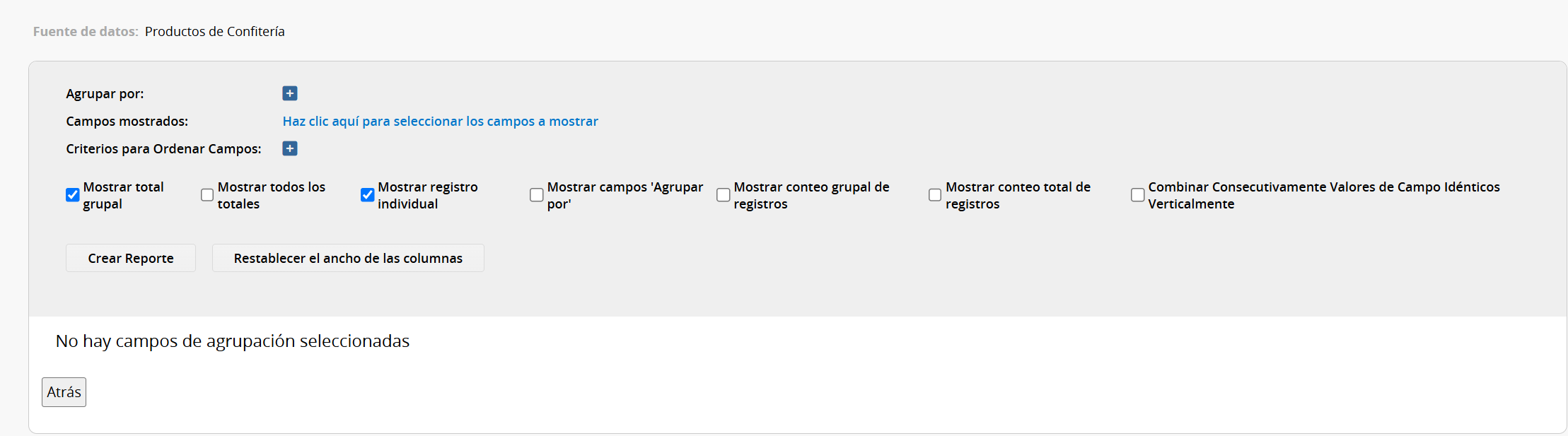The height and width of the screenshot is (436, 1568).
Task: Open the link to select fields to show
Action: pos(440,122)
